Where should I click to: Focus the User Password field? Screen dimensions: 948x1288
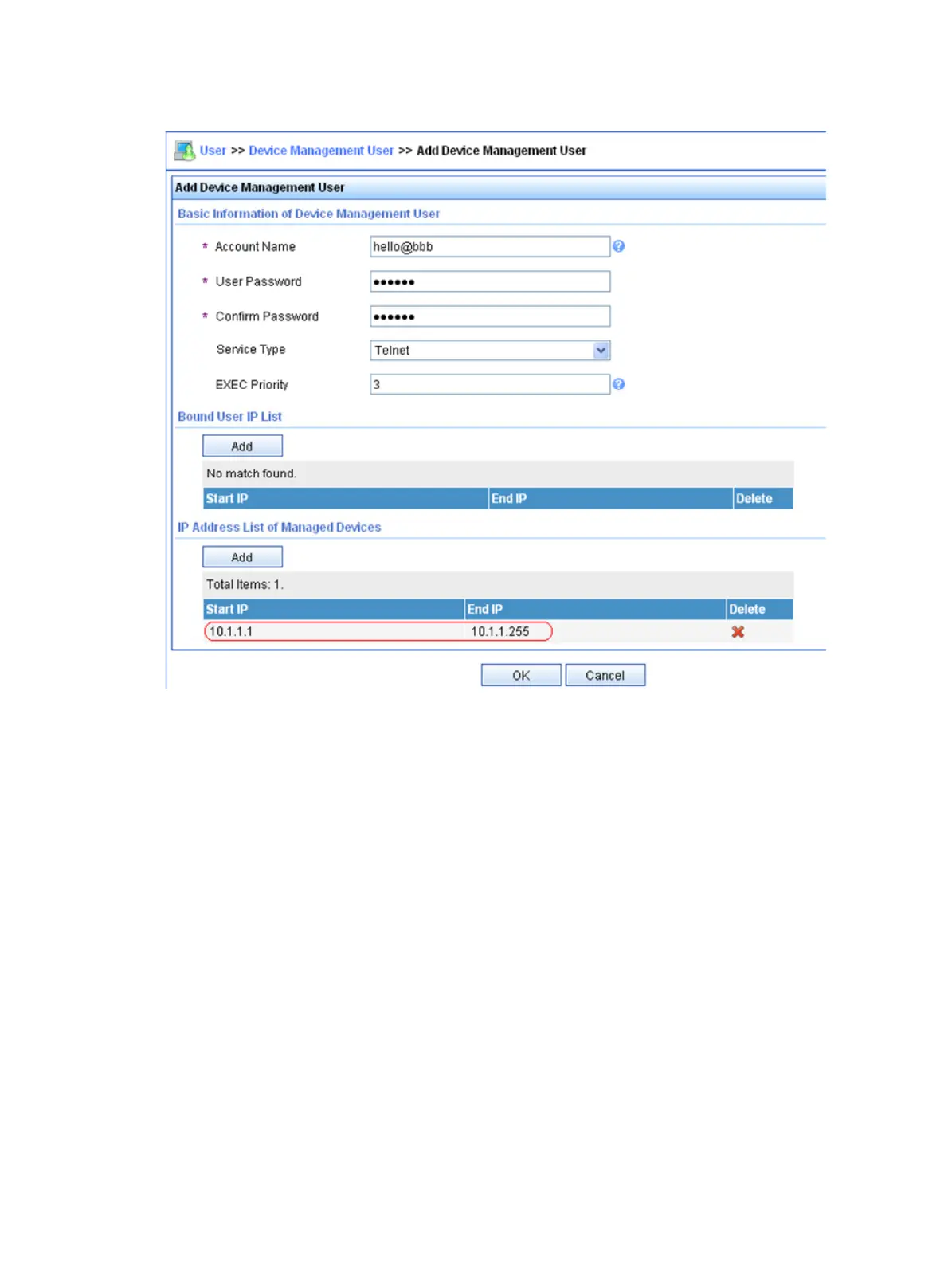[x=490, y=281]
